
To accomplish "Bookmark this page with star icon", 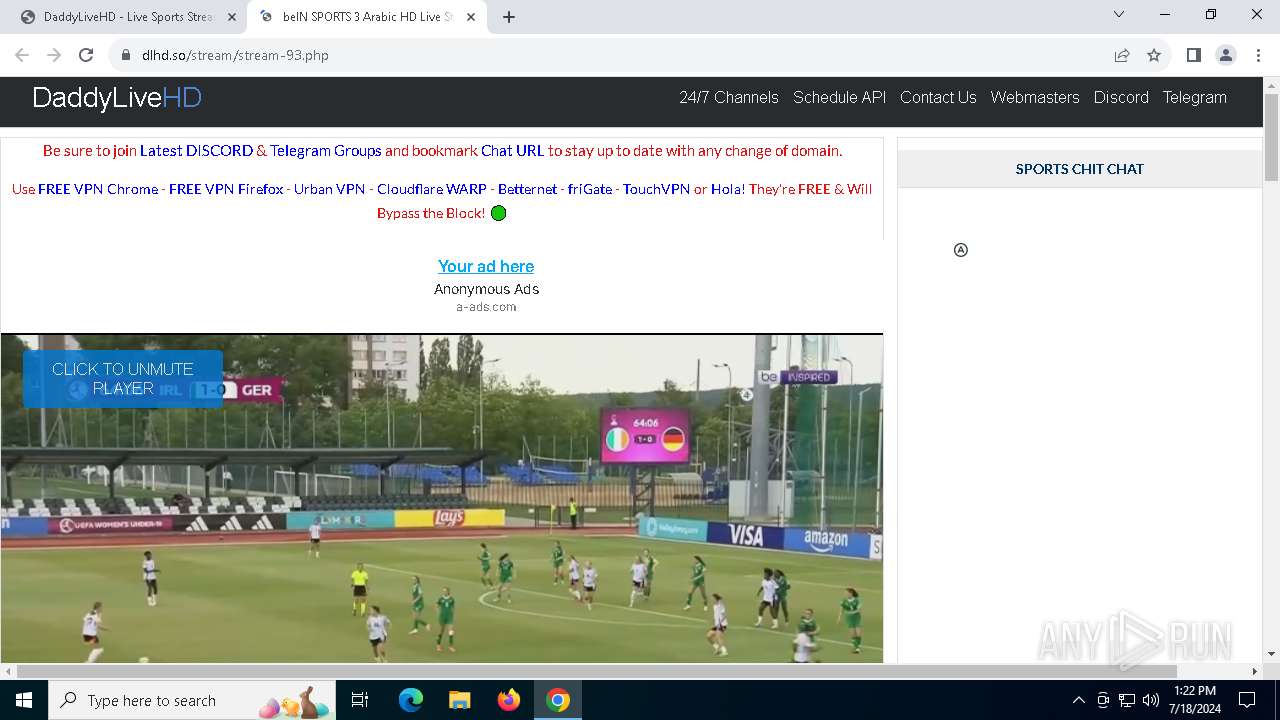I will coord(1154,55).
